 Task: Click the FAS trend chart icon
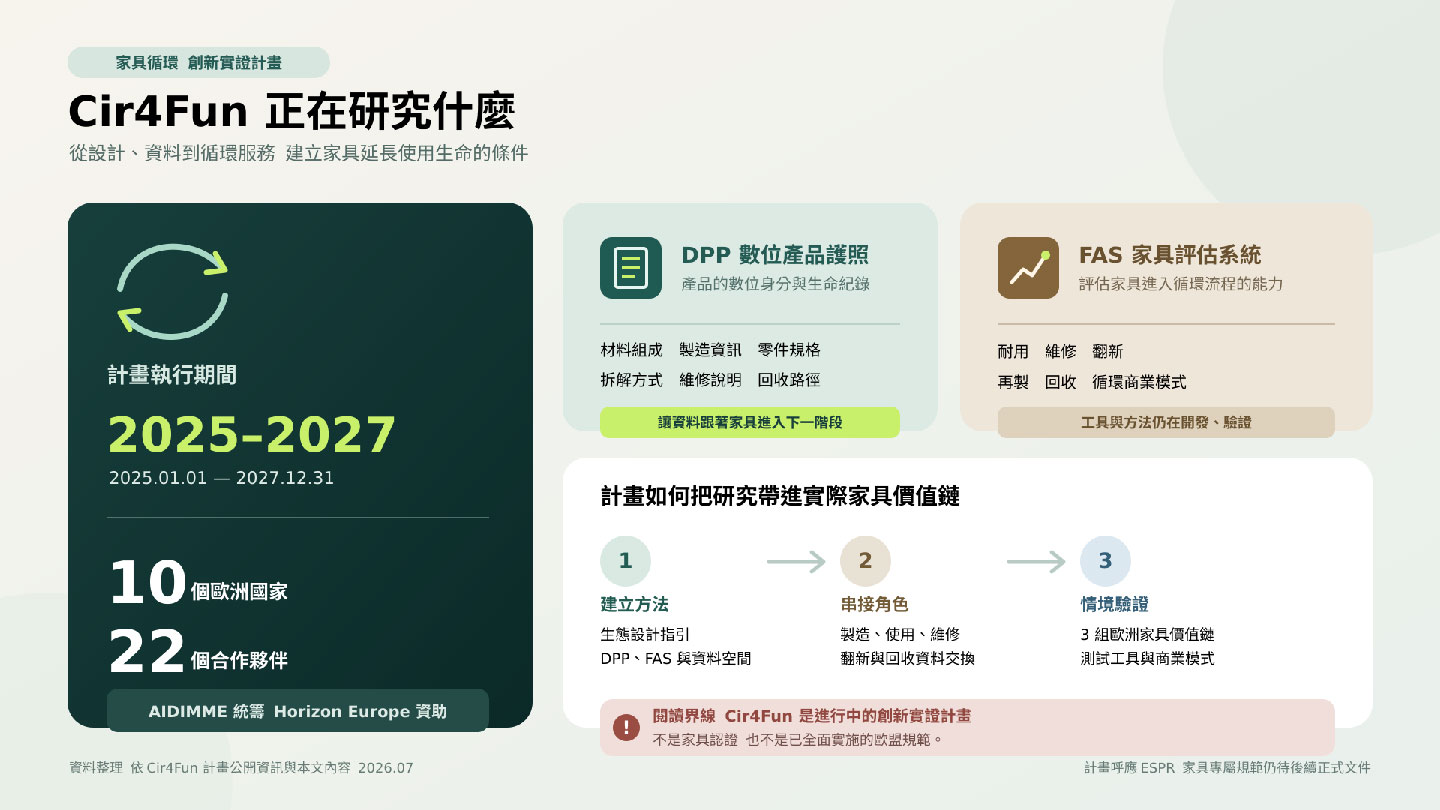[x=1028, y=268]
